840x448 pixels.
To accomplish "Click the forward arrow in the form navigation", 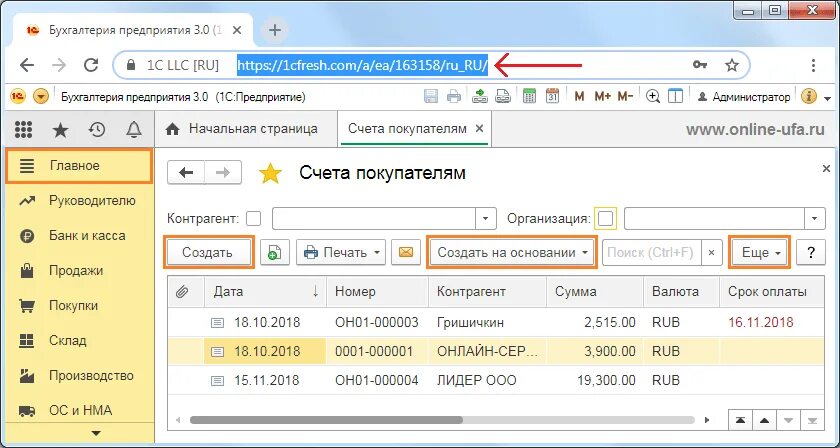I will click(223, 173).
